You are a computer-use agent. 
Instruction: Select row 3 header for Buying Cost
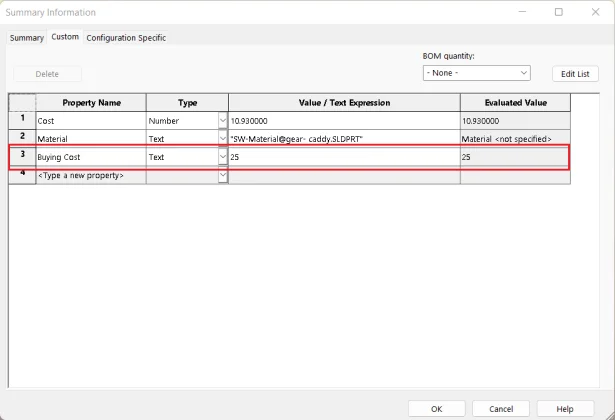click(22, 156)
